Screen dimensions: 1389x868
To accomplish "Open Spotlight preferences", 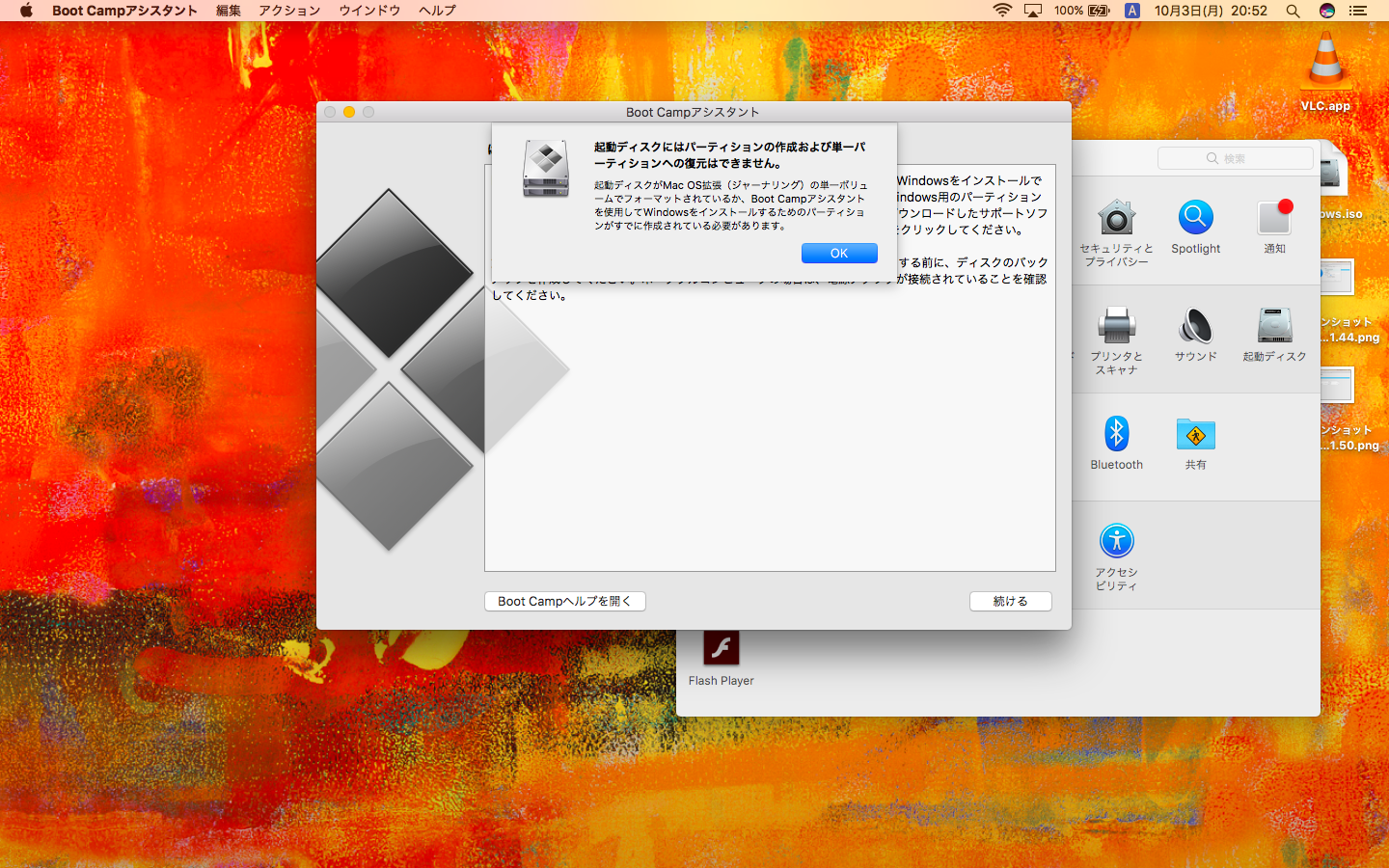I will click(x=1196, y=227).
